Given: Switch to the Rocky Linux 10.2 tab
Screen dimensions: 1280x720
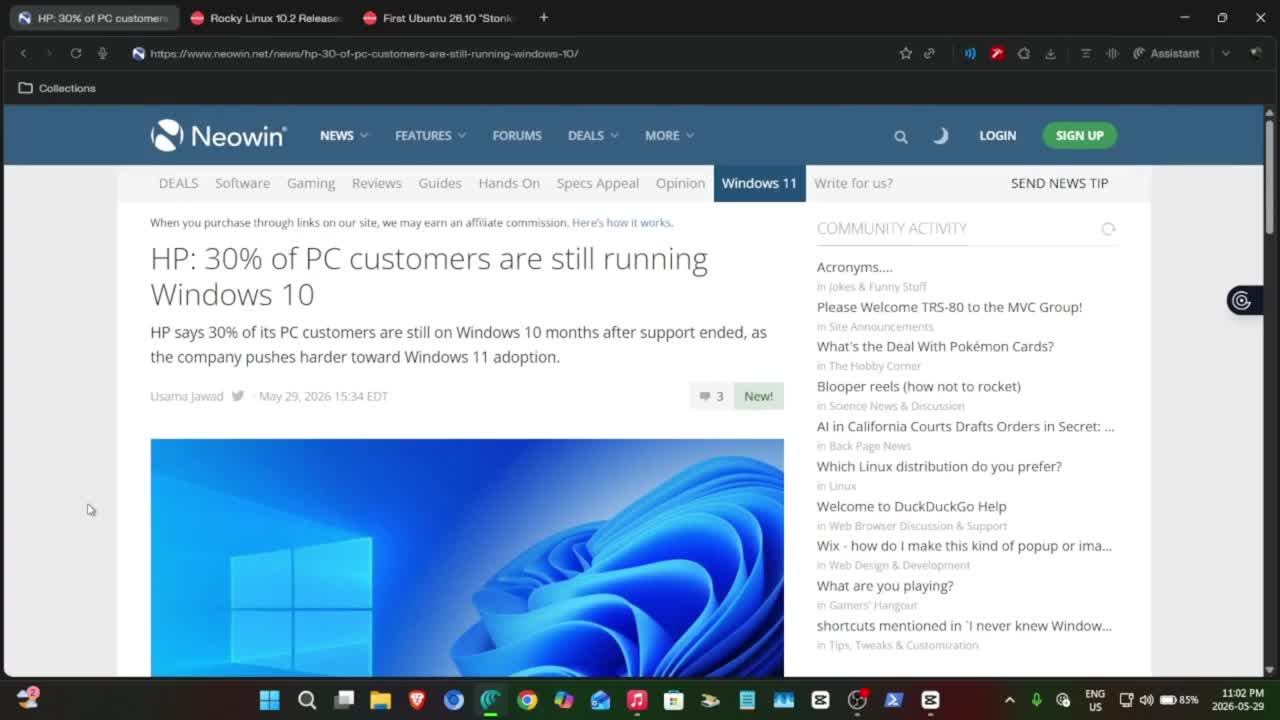Looking at the screenshot, I should pyautogui.click(x=265, y=18).
